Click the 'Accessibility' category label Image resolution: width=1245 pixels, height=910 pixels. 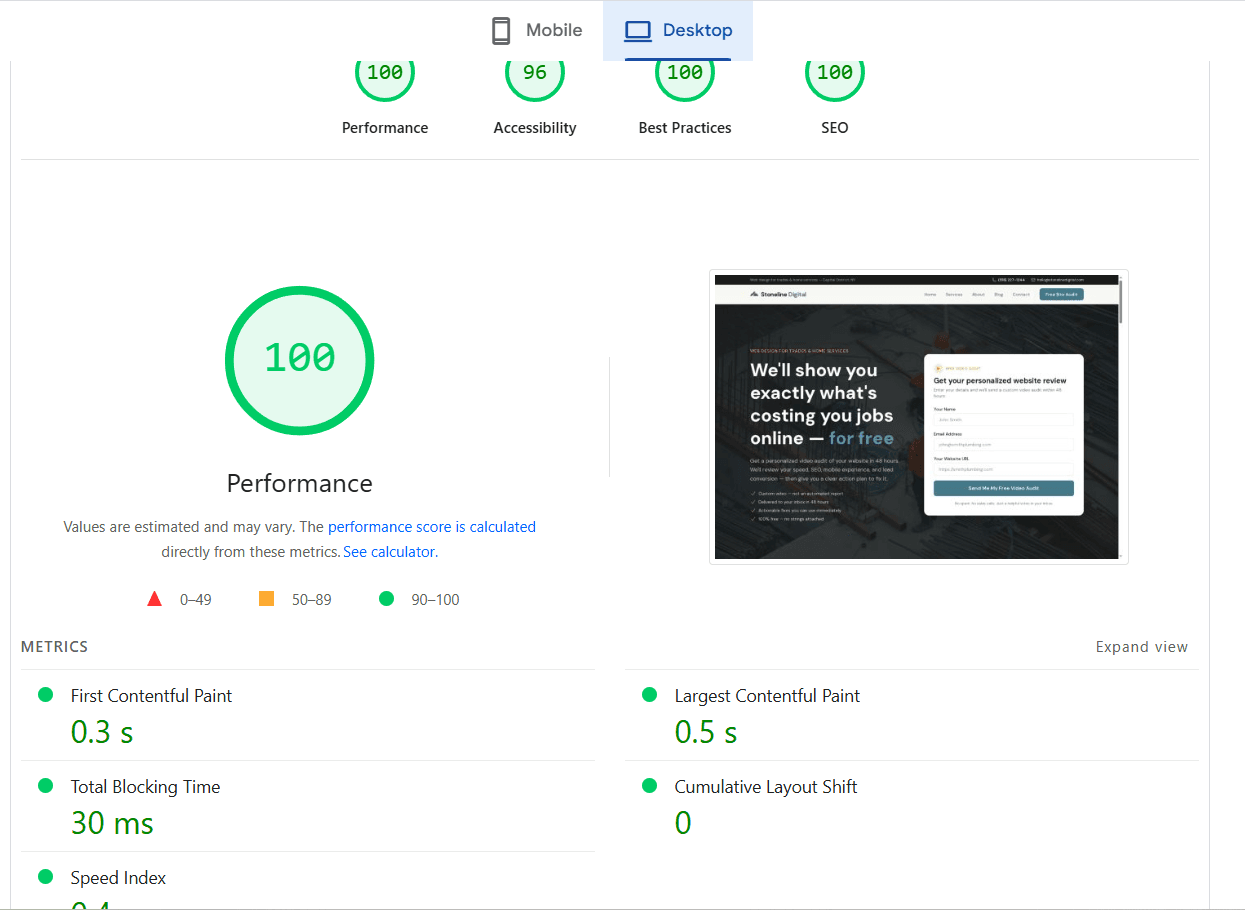click(x=535, y=128)
